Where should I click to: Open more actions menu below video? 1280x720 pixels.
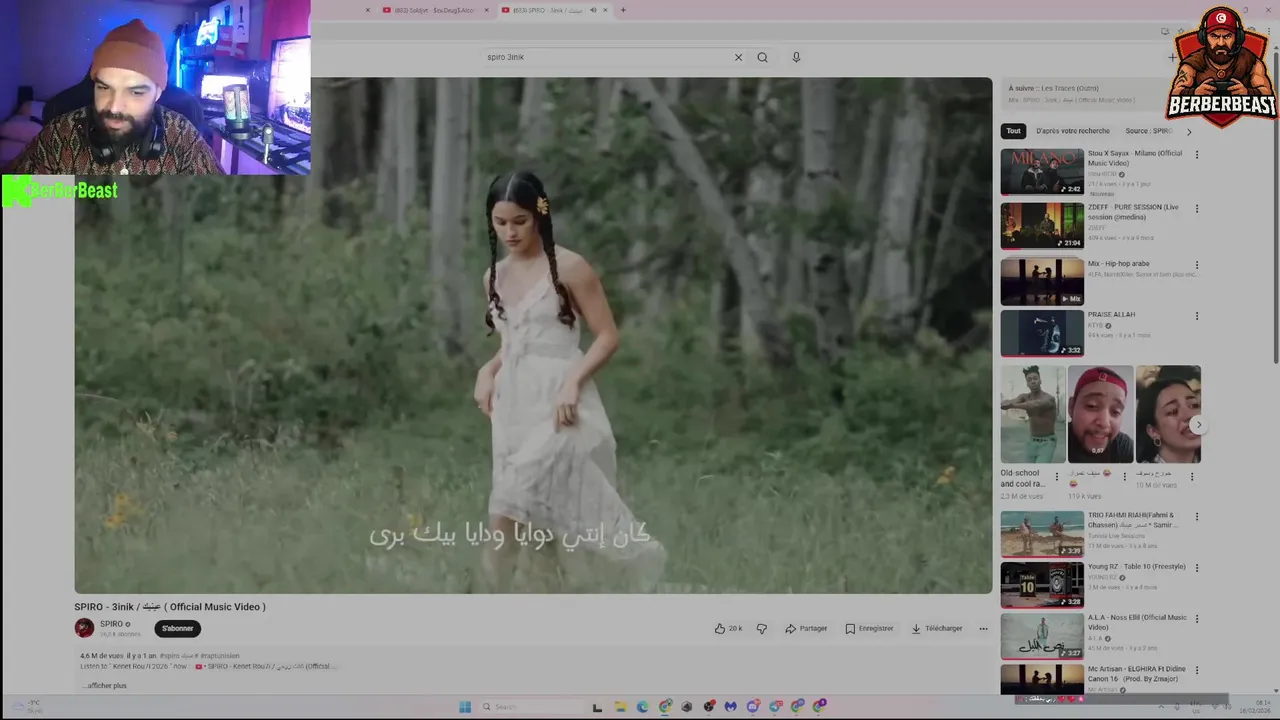click(983, 628)
